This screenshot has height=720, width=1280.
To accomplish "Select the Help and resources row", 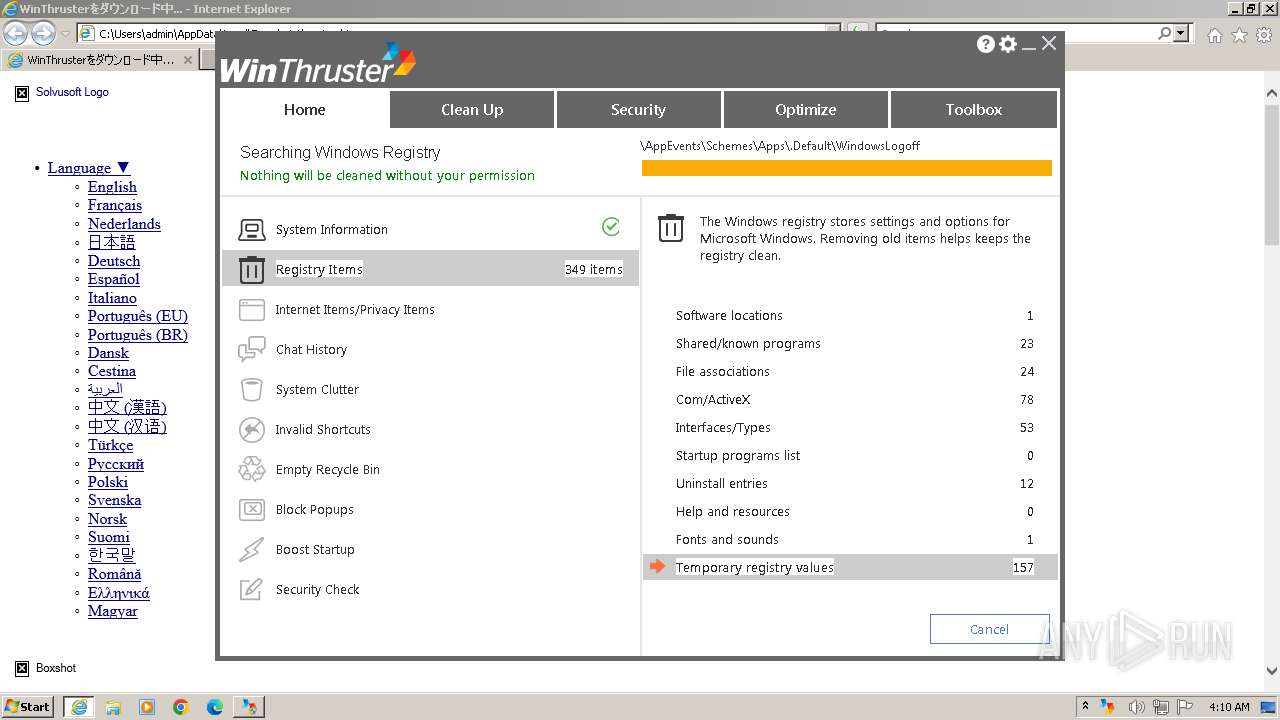I will (x=850, y=511).
